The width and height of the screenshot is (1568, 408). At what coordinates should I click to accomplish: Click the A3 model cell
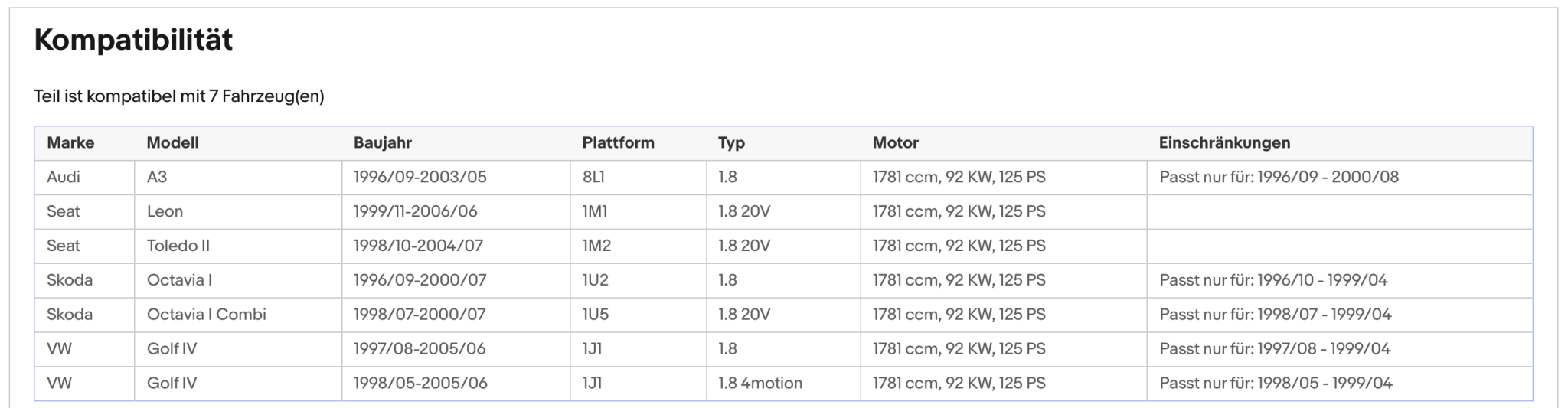pos(238,178)
